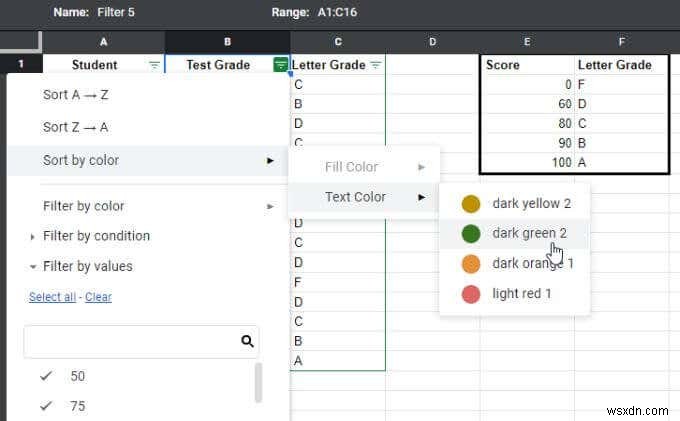Screen dimensions: 680x421
Task: Click the 'Student' header cell
Action: coord(103,65)
